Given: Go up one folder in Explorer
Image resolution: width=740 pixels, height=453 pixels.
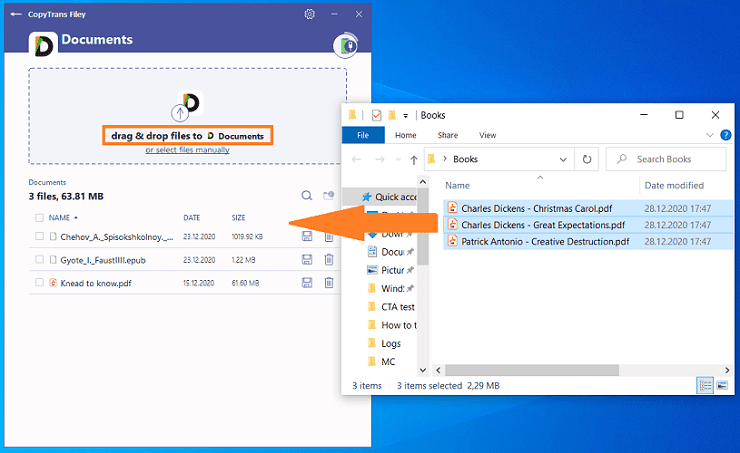Looking at the screenshot, I should click(414, 160).
